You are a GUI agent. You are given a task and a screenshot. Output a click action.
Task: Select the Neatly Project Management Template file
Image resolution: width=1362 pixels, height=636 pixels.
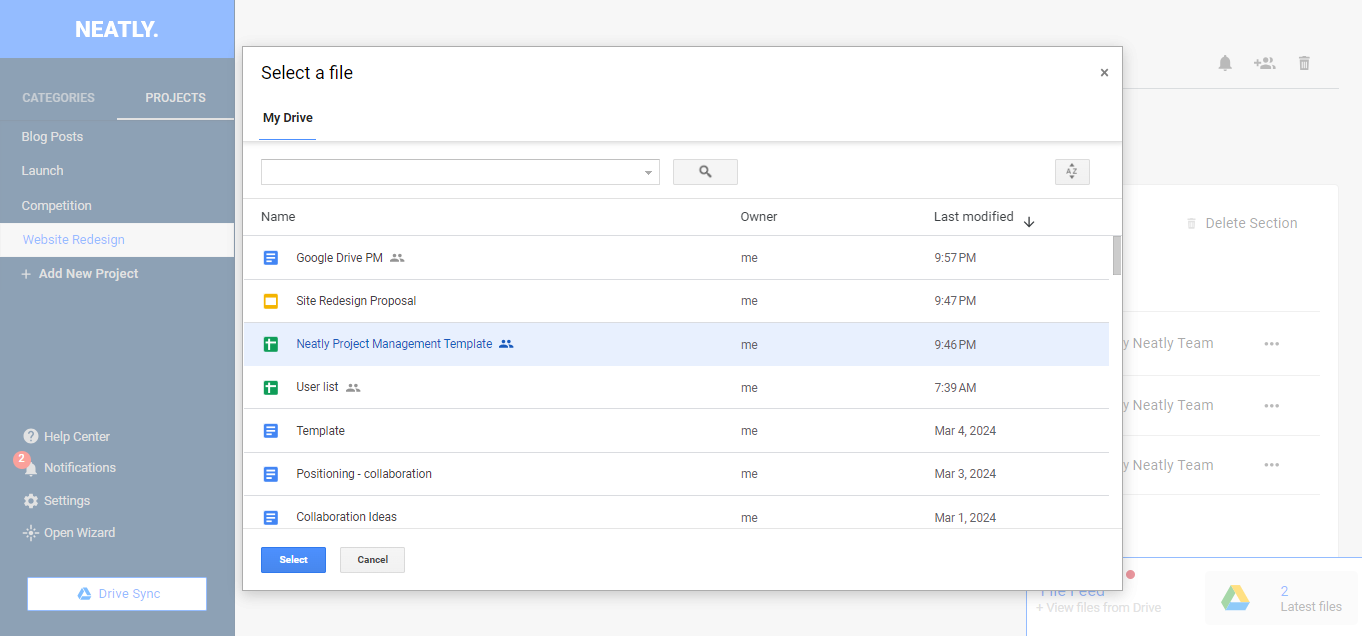[x=676, y=344]
